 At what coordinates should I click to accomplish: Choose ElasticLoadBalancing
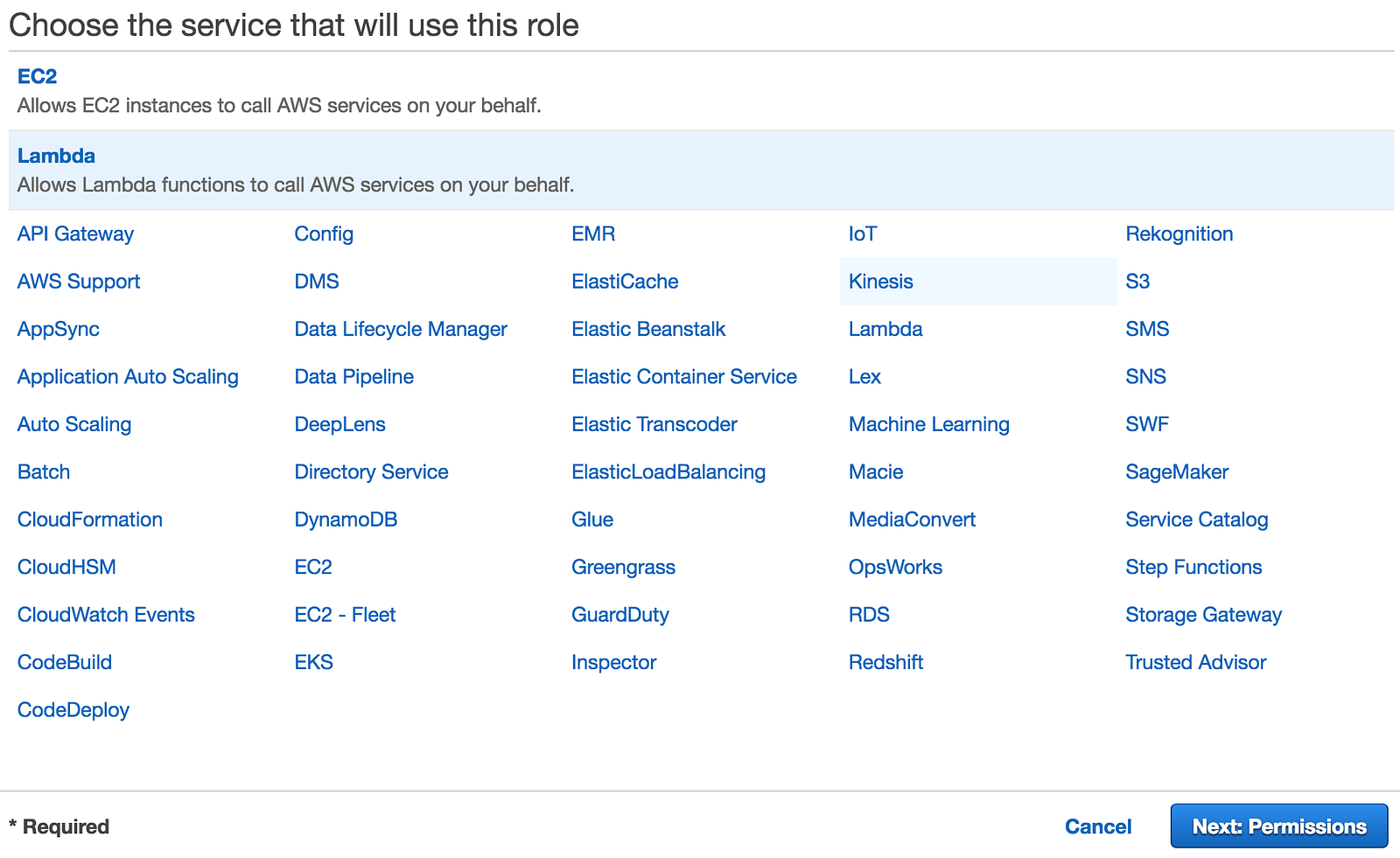pyautogui.click(x=668, y=471)
